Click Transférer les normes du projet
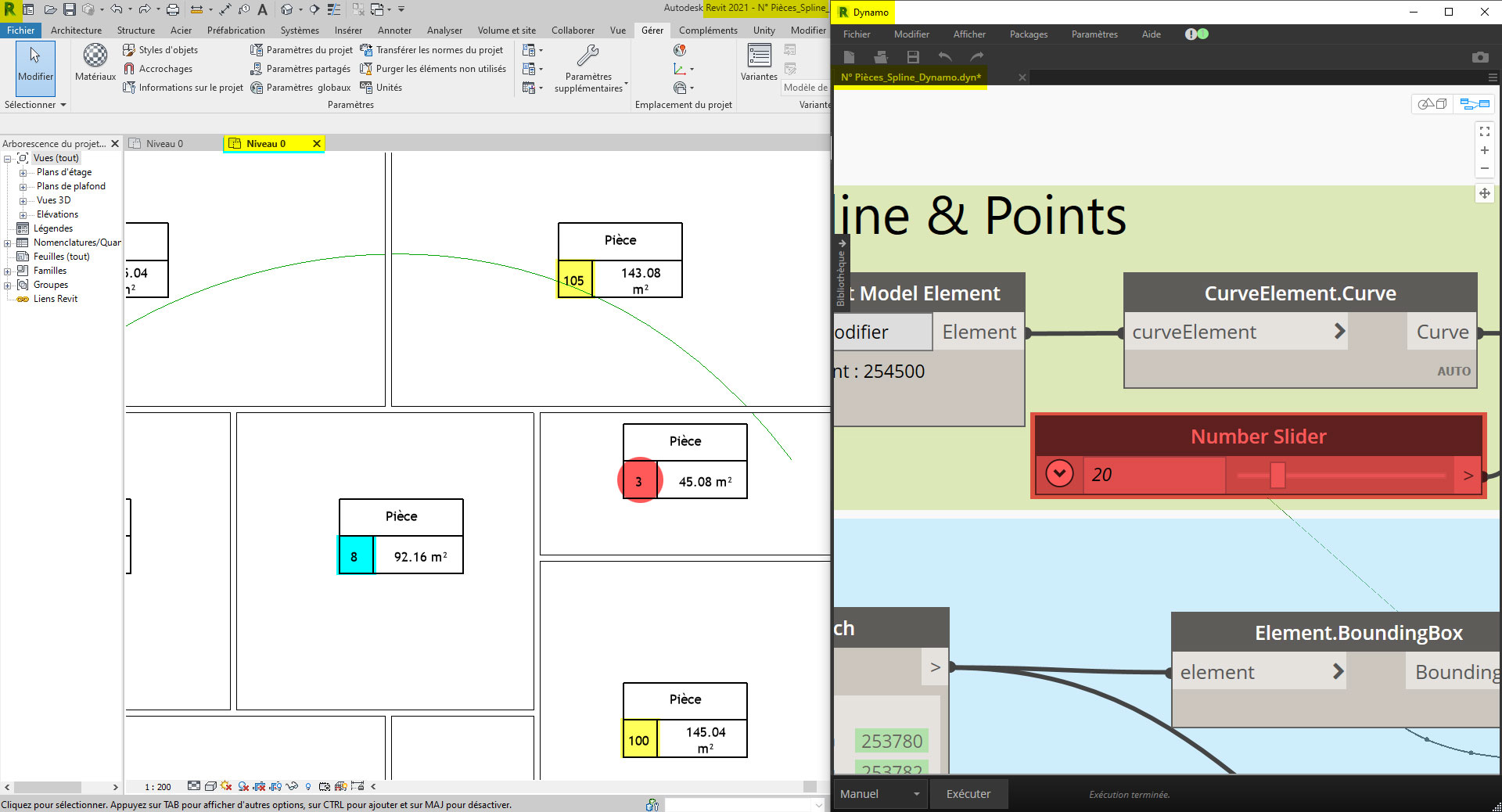The image size is (1502, 812). (x=432, y=50)
